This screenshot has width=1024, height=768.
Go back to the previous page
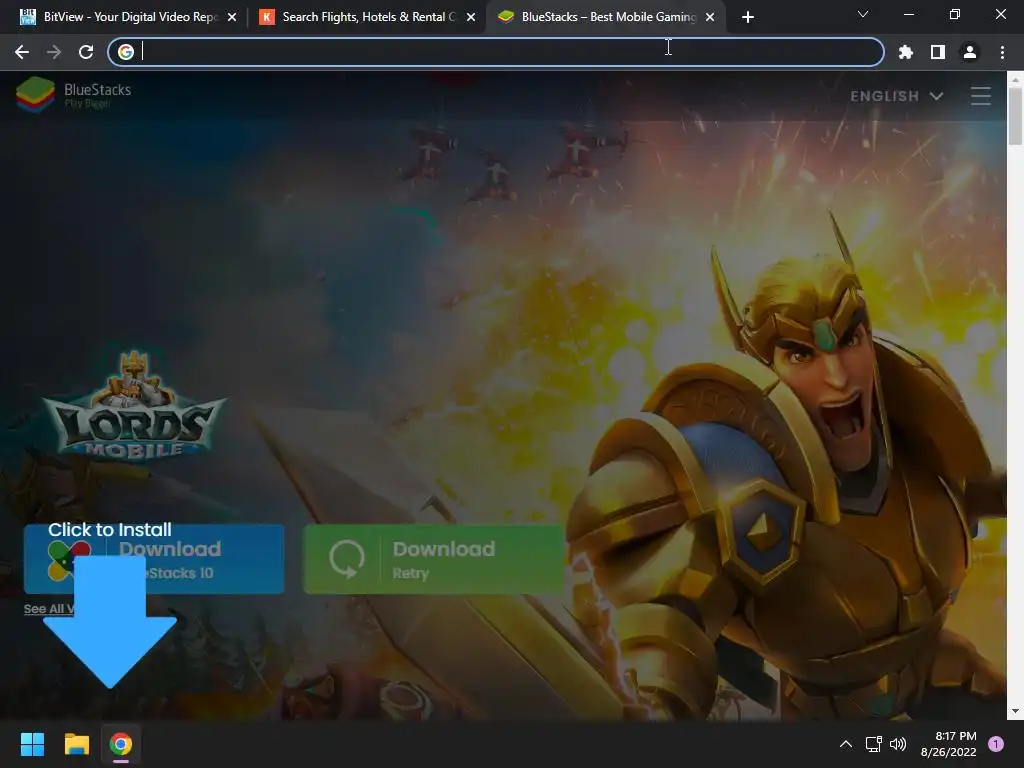tap(22, 52)
